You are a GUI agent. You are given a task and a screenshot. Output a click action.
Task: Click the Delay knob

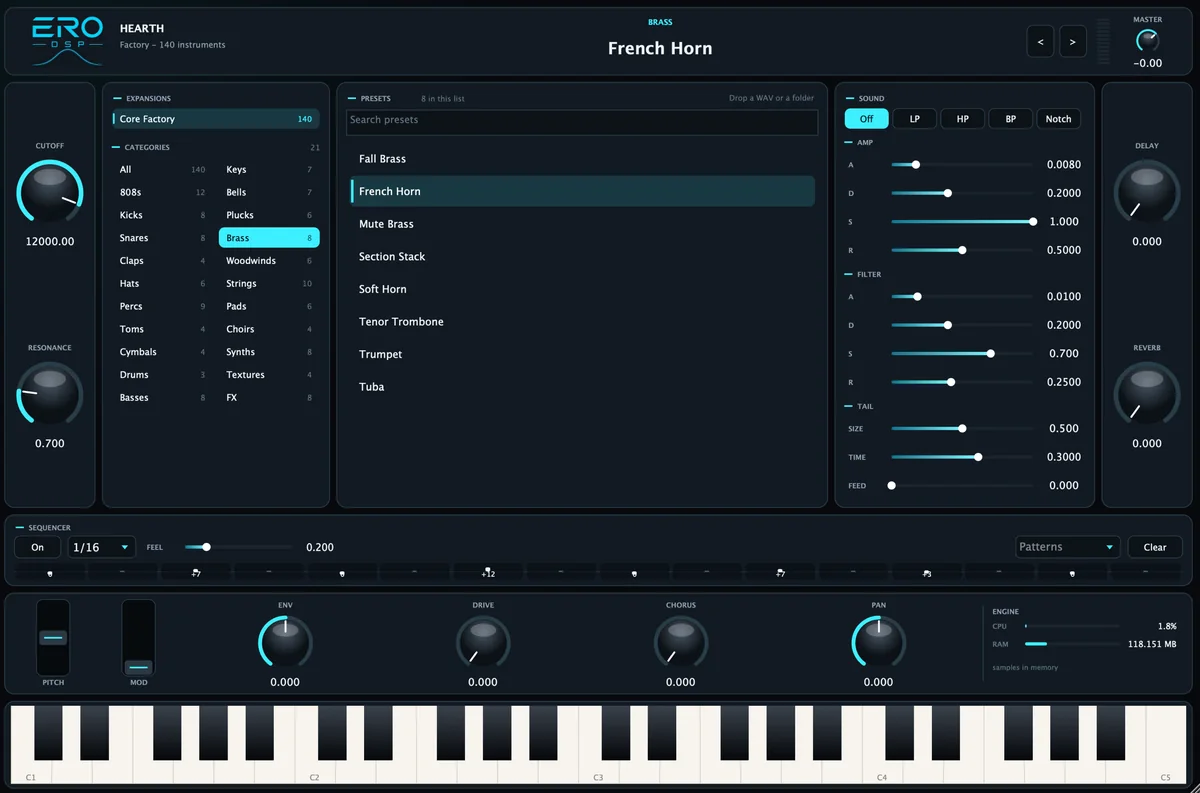tap(1147, 192)
